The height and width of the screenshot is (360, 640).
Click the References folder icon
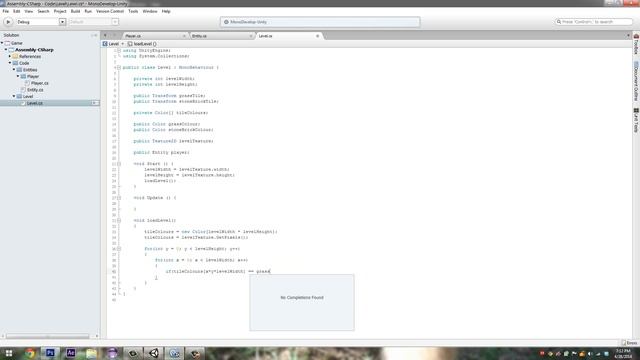(15, 56)
